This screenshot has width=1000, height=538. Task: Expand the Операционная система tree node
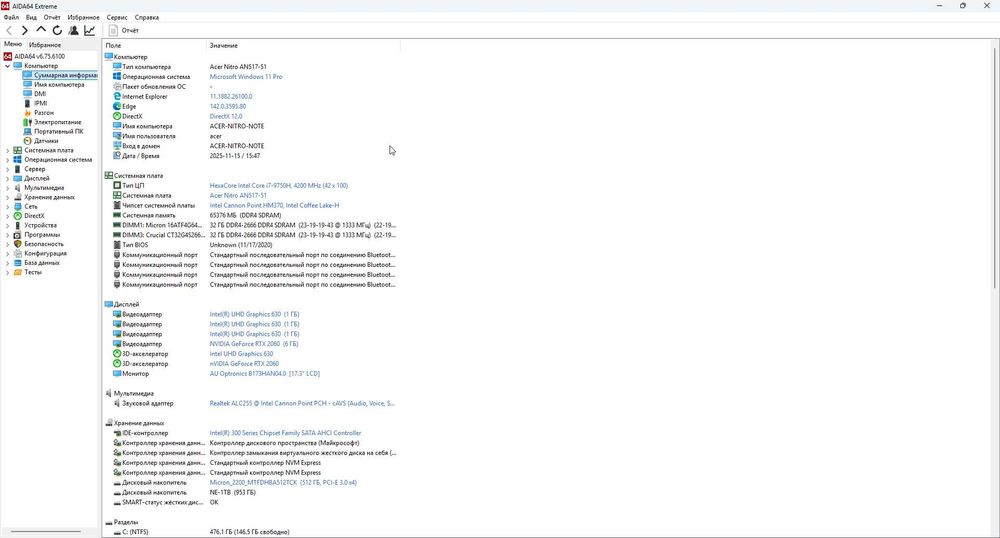click(8, 159)
